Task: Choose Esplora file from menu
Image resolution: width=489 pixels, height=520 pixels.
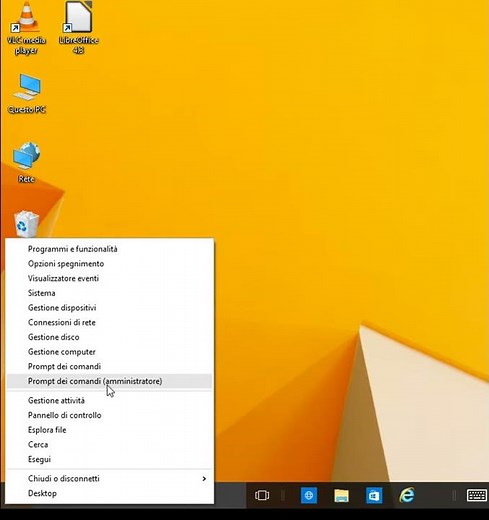Action: [109, 430]
